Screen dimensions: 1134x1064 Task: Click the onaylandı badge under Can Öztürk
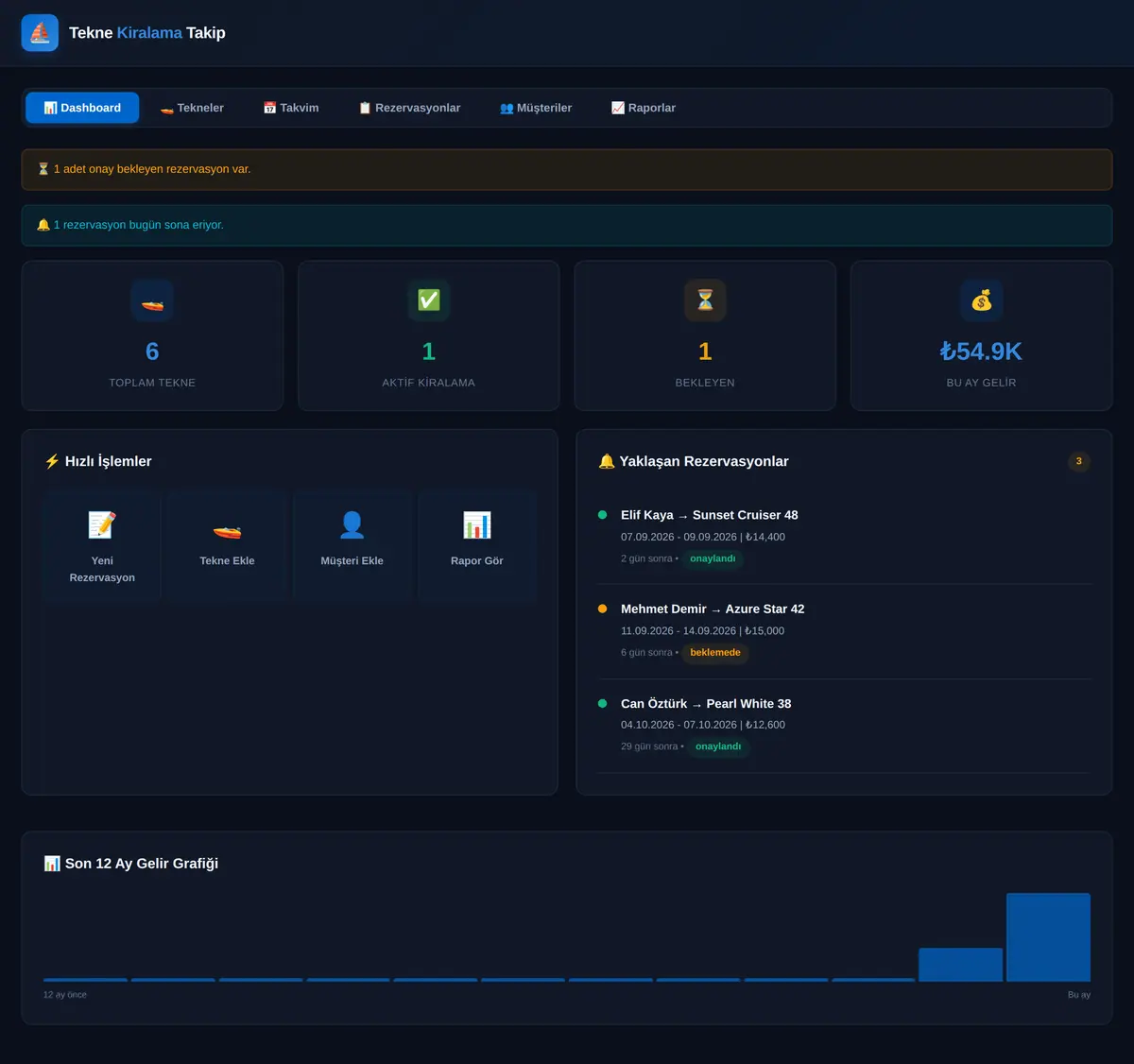pyautogui.click(x=718, y=747)
